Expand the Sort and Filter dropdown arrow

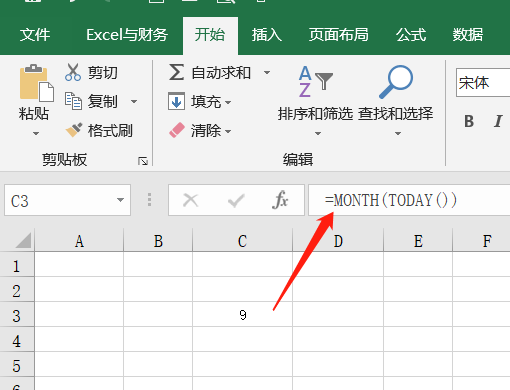[x=318, y=134]
